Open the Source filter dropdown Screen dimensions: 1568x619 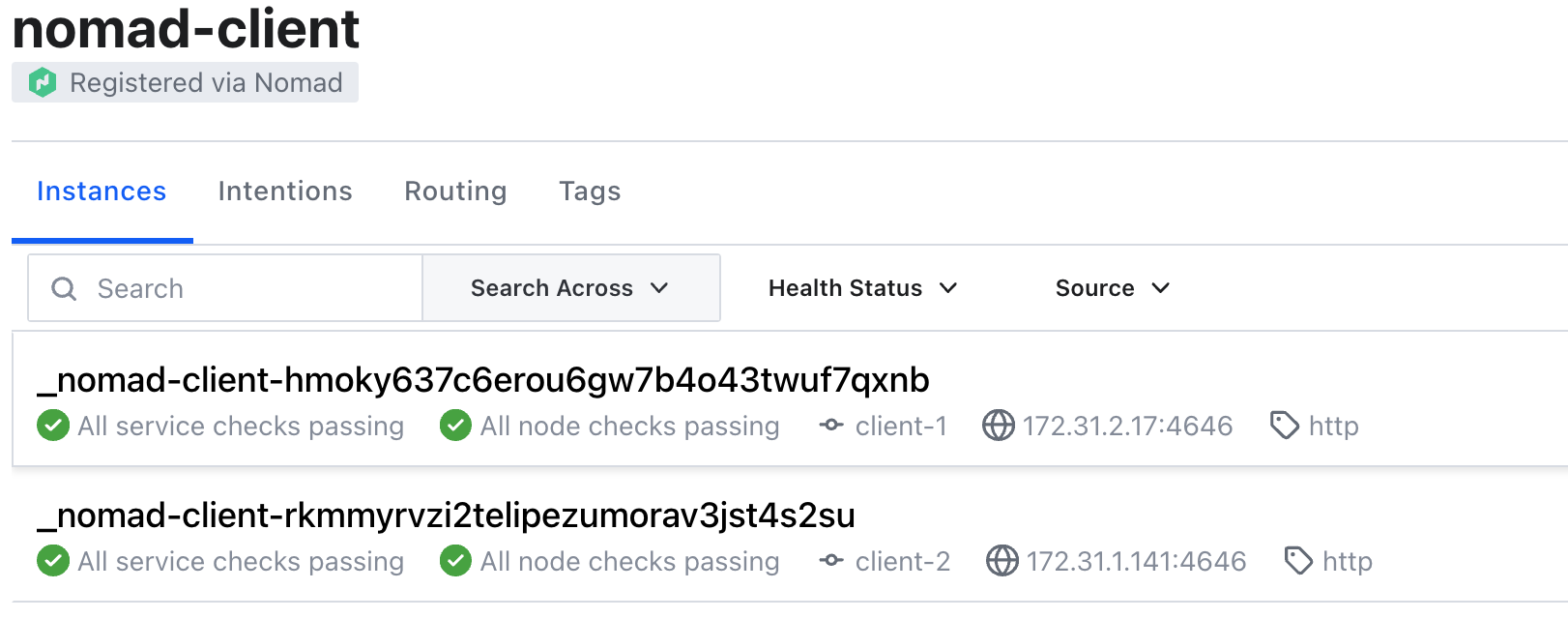[1112, 288]
